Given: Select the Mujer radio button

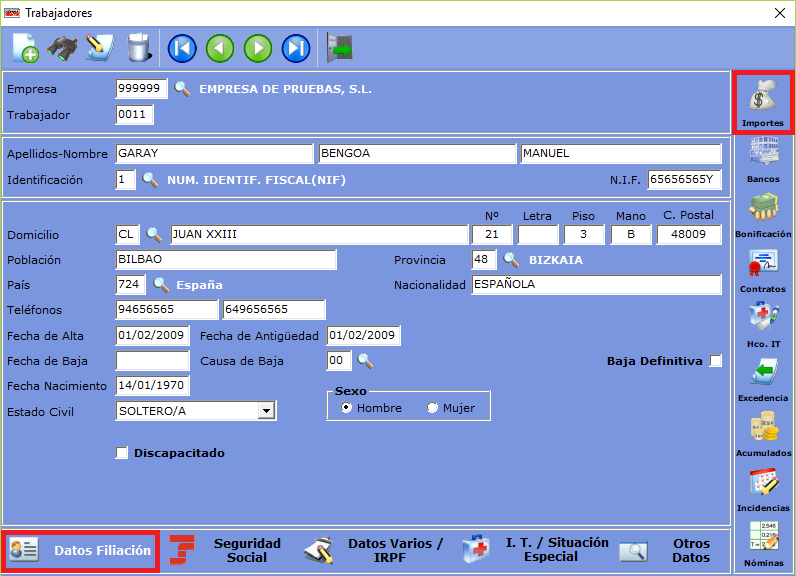Looking at the screenshot, I should [x=433, y=408].
